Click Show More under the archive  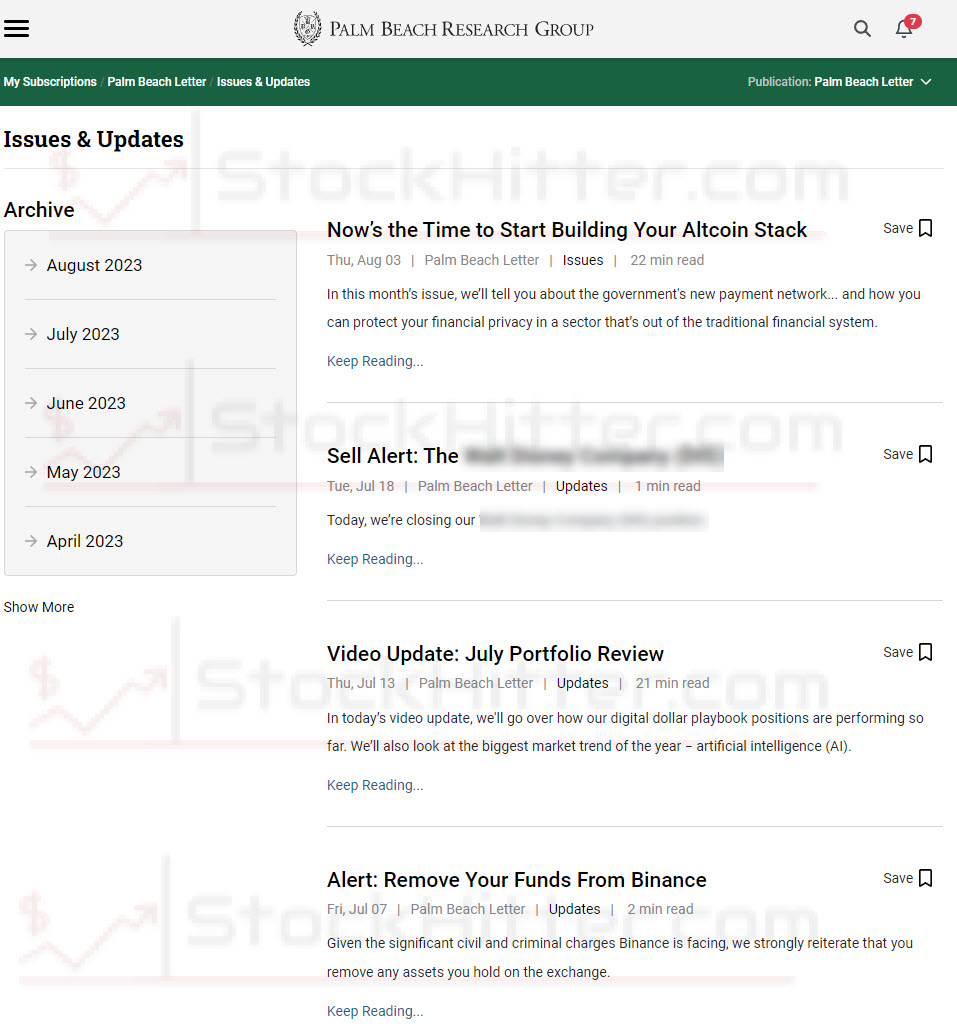[x=39, y=607]
